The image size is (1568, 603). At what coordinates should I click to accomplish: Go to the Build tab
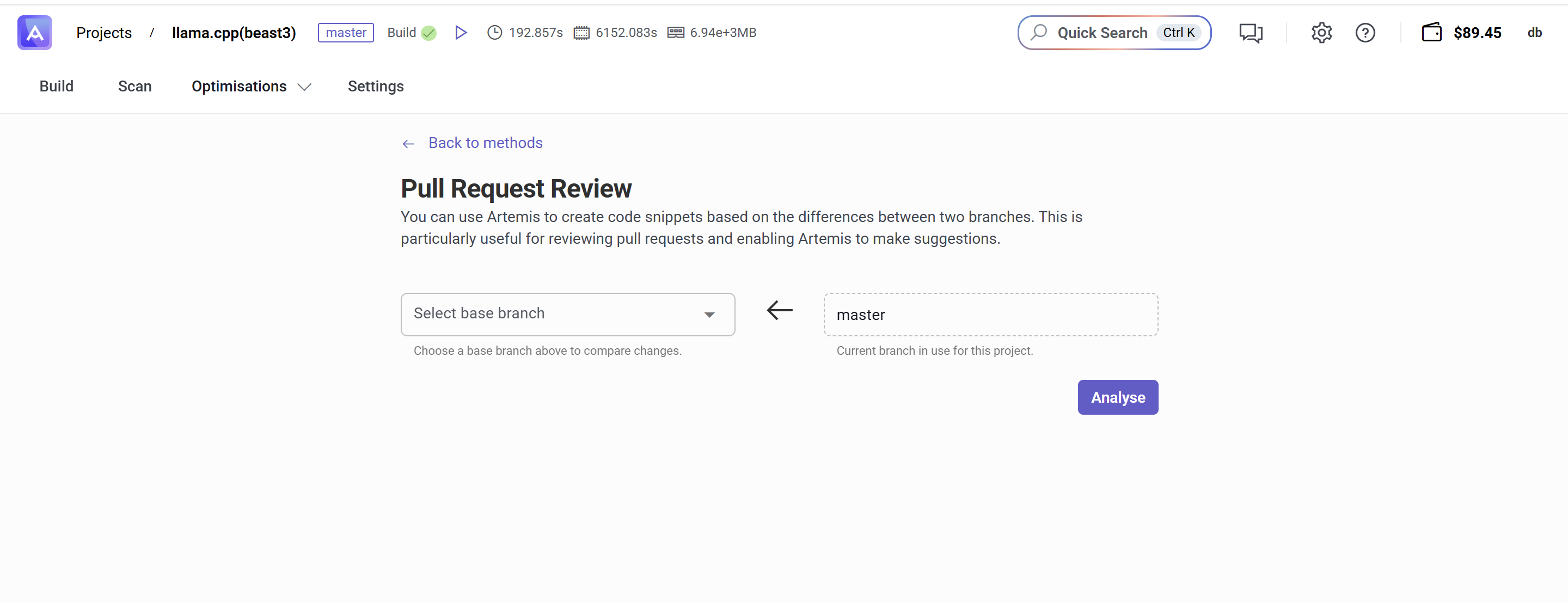57,87
